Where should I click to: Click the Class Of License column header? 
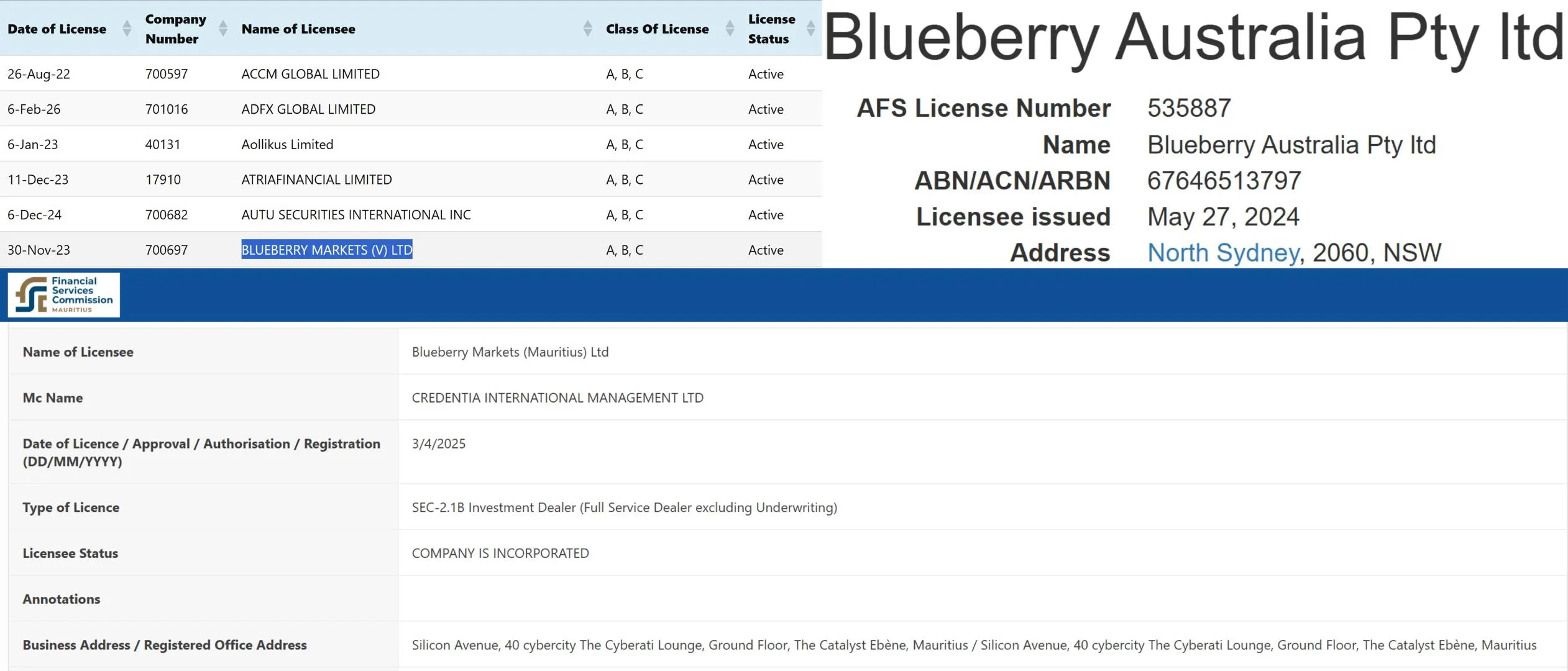658,29
